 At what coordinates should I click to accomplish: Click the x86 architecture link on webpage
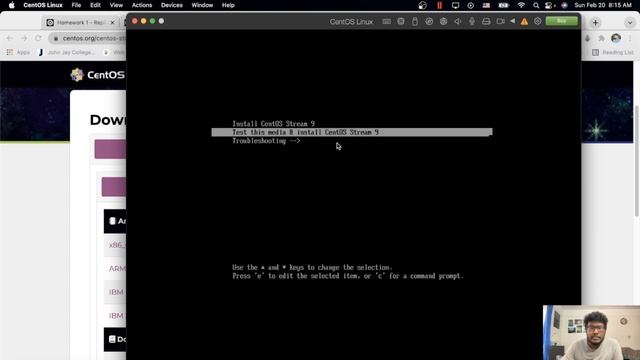(116, 245)
